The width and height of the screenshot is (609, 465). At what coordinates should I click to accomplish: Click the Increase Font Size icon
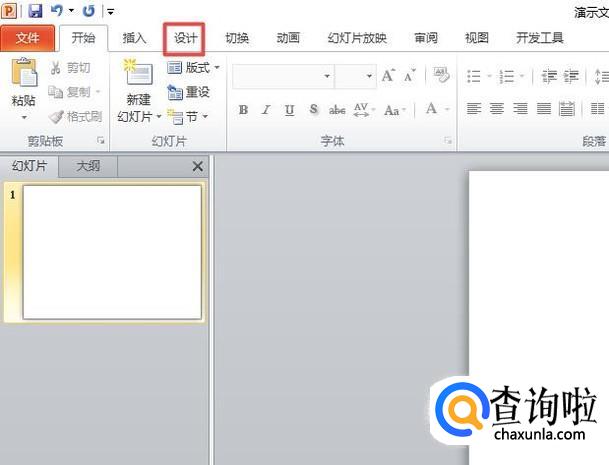[x=388, y=76]
